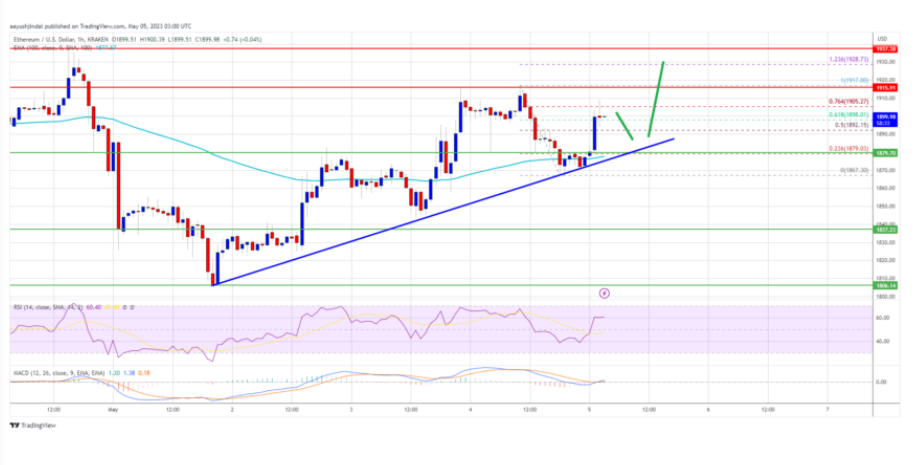Click the "May" date on time axis

113,410
